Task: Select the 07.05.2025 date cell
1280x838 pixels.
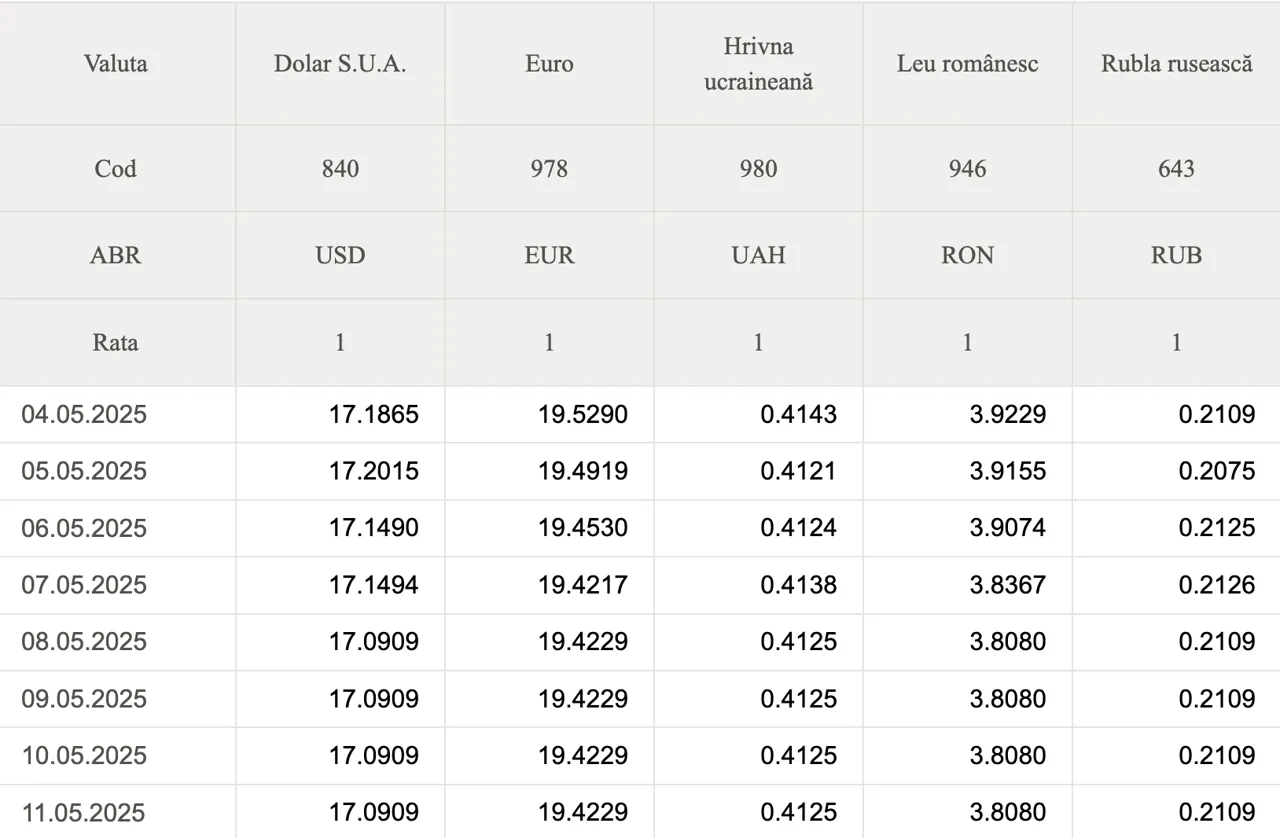Action: click(x=84, y=585)
